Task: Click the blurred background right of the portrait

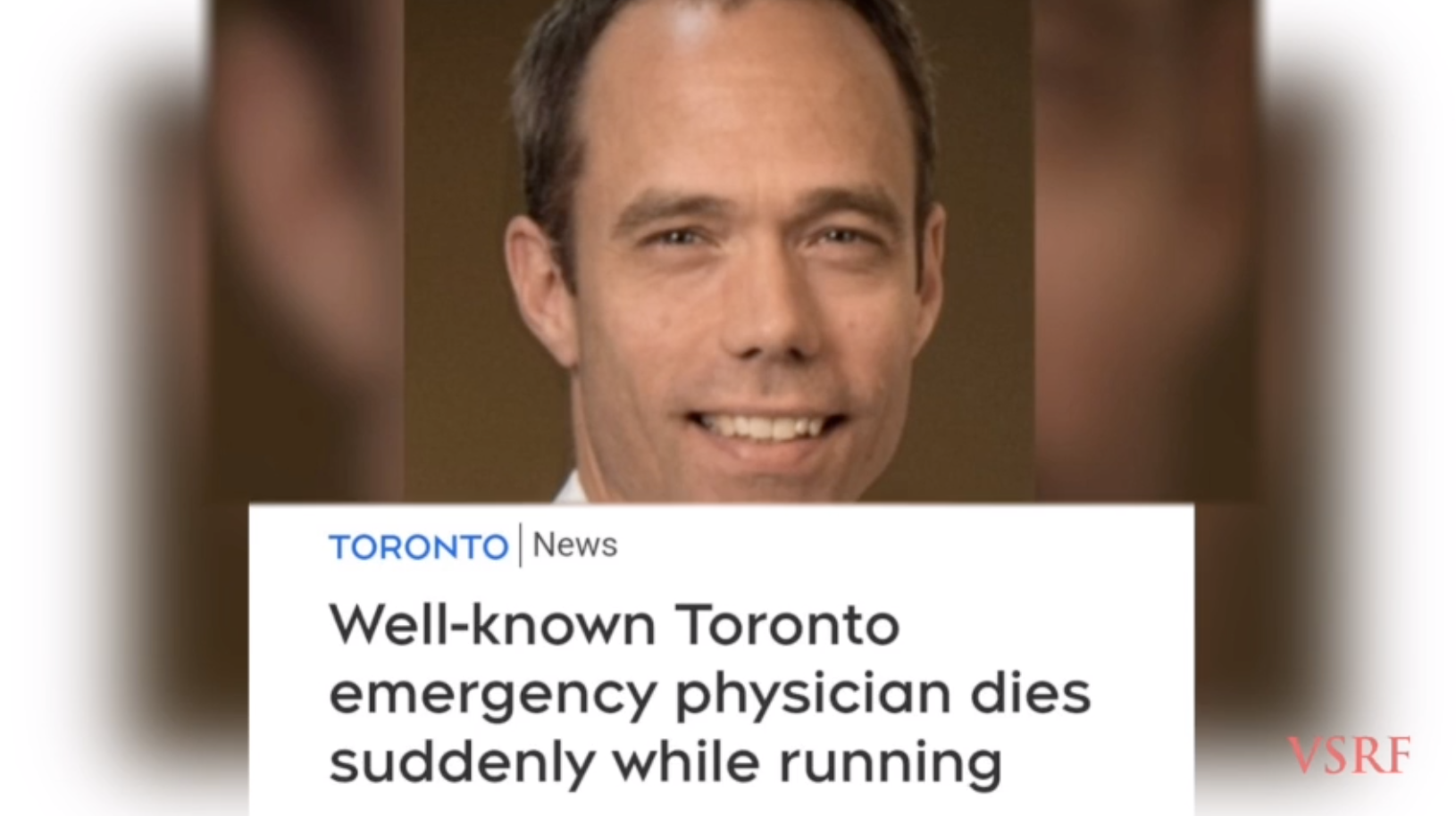Action: point(1145,251)
